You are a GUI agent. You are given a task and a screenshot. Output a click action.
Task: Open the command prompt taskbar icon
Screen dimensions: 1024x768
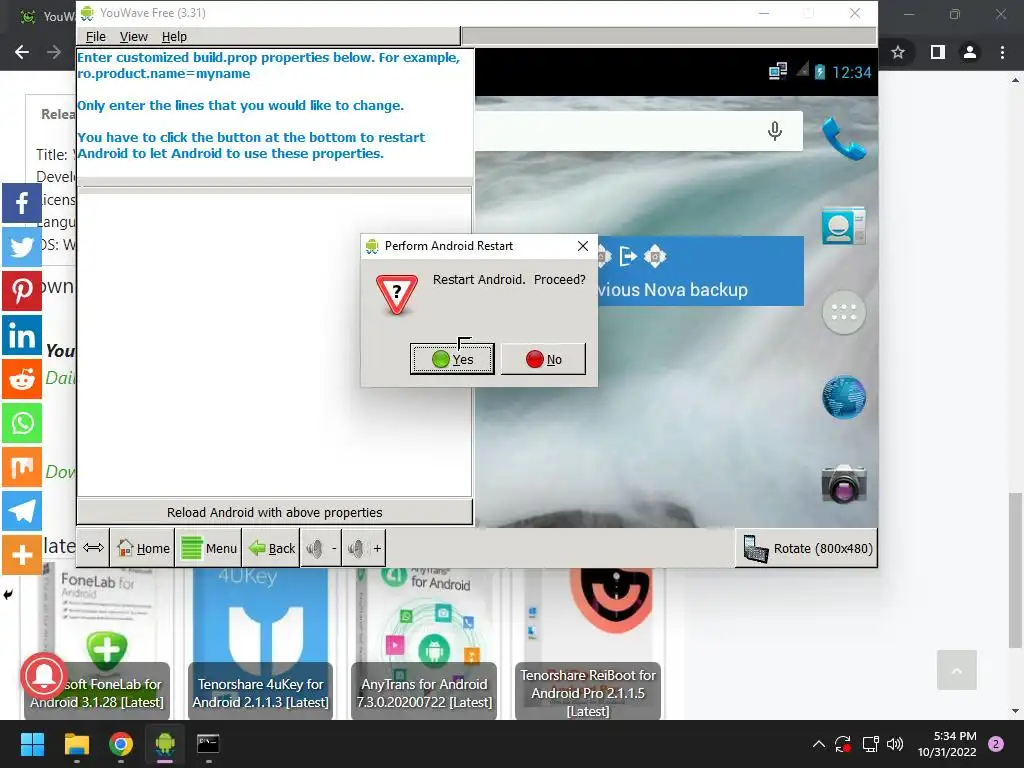click(x=208, y=744)
